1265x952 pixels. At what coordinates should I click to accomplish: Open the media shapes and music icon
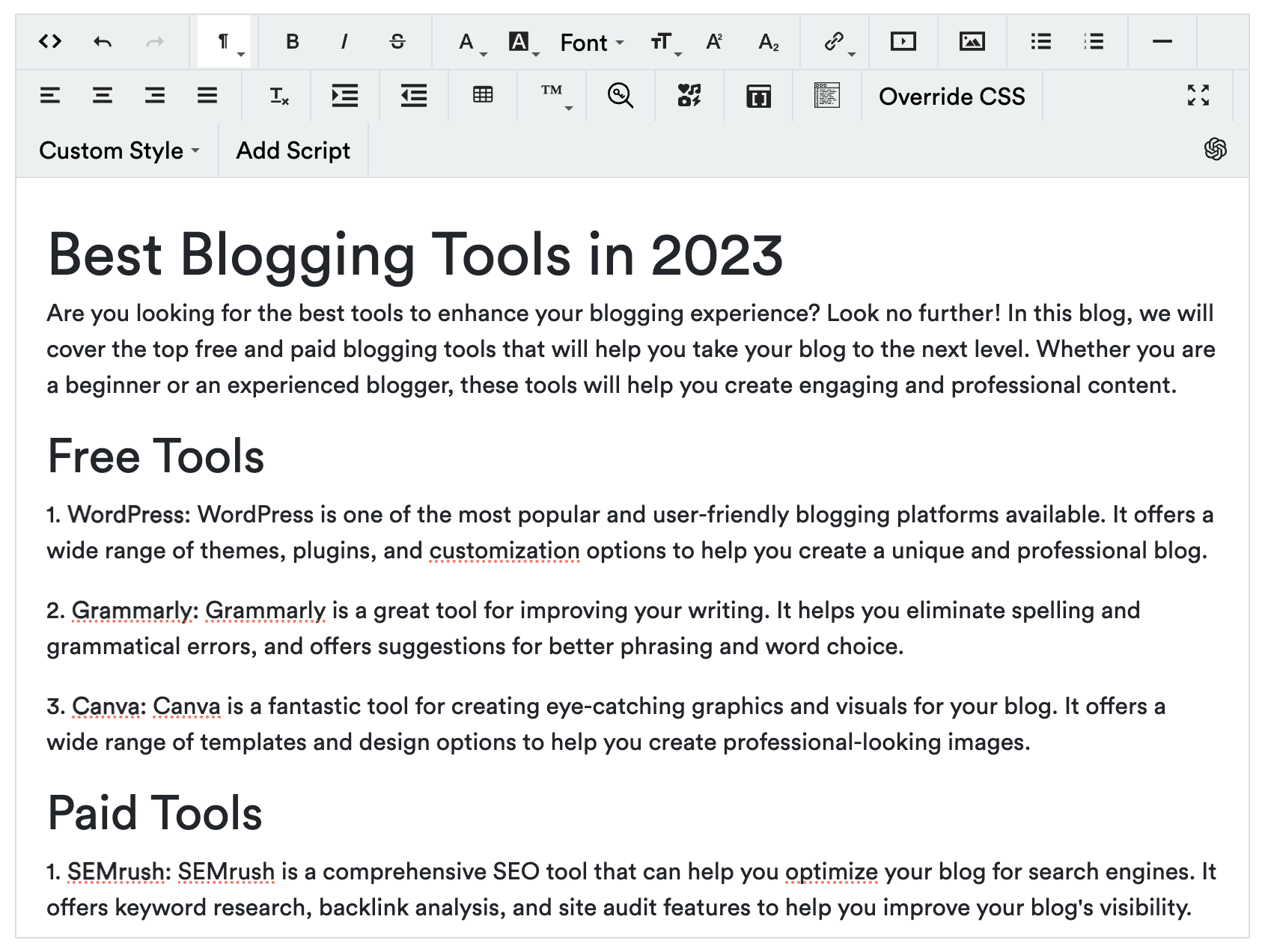pyautogui.click(x=689, y=96)
